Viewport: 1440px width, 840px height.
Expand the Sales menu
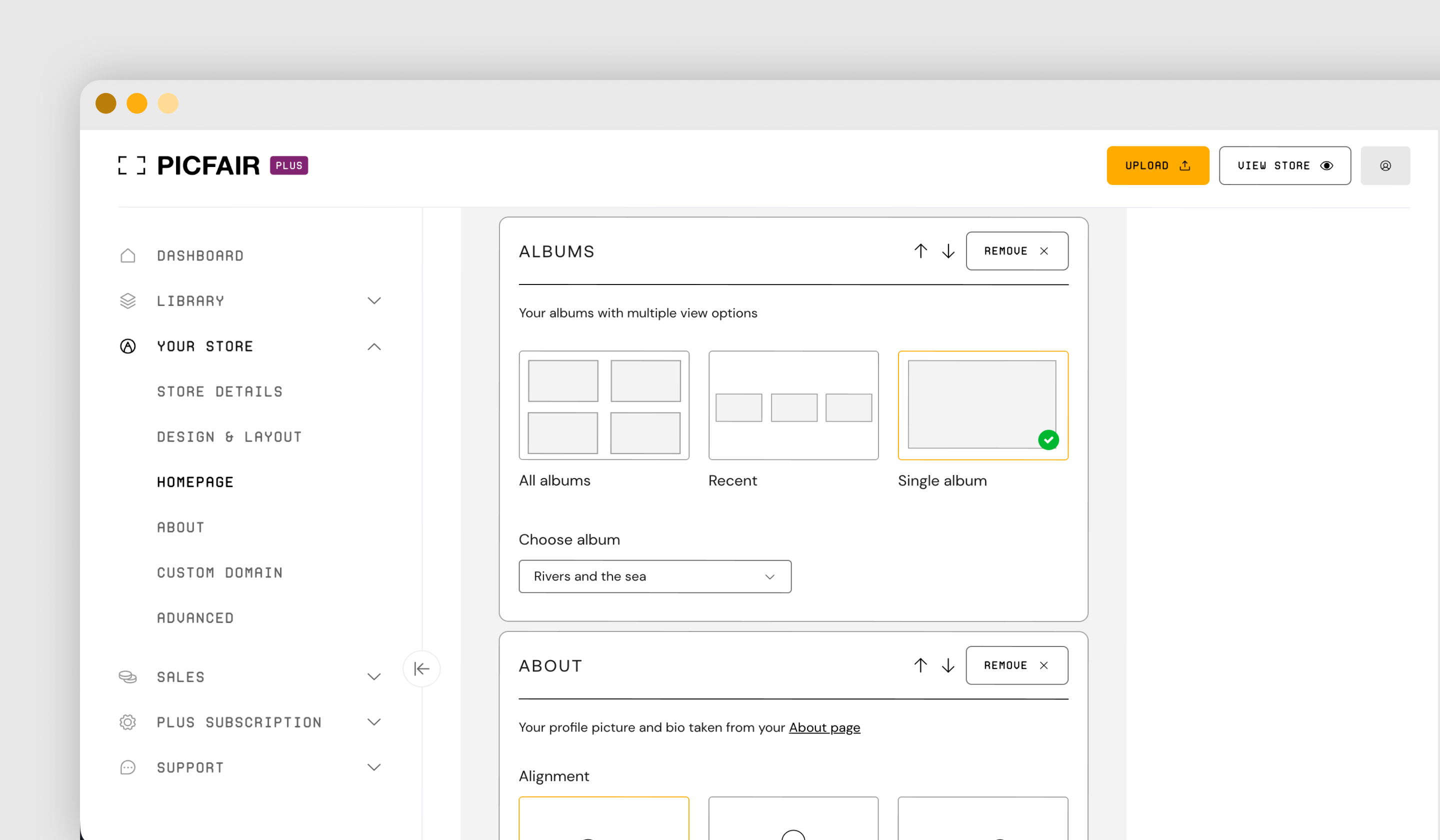[x=374, y=676]
